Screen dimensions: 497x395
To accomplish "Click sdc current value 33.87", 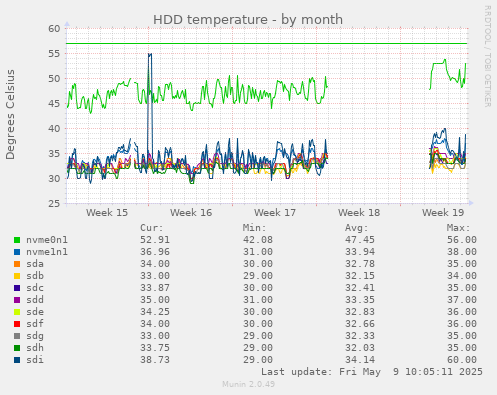I will click(x=155, y=288).
